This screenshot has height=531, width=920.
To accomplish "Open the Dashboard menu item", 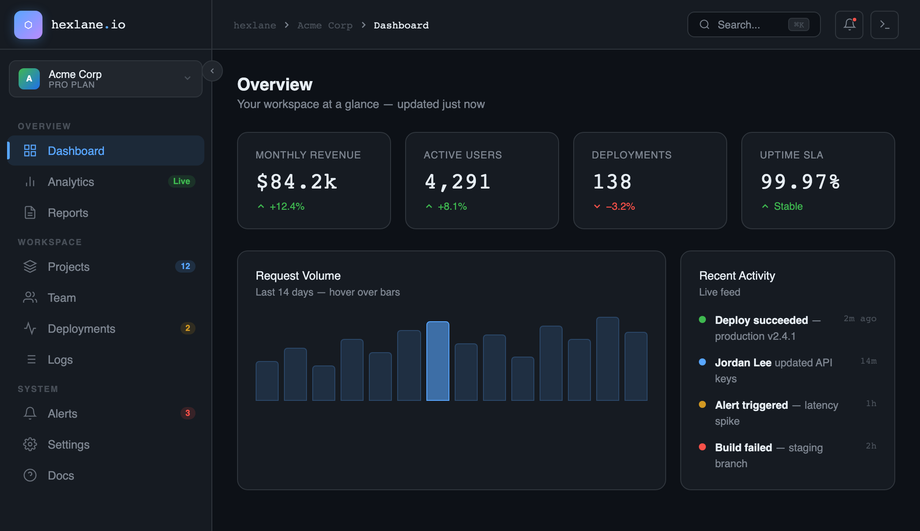I will coord(106,151).
